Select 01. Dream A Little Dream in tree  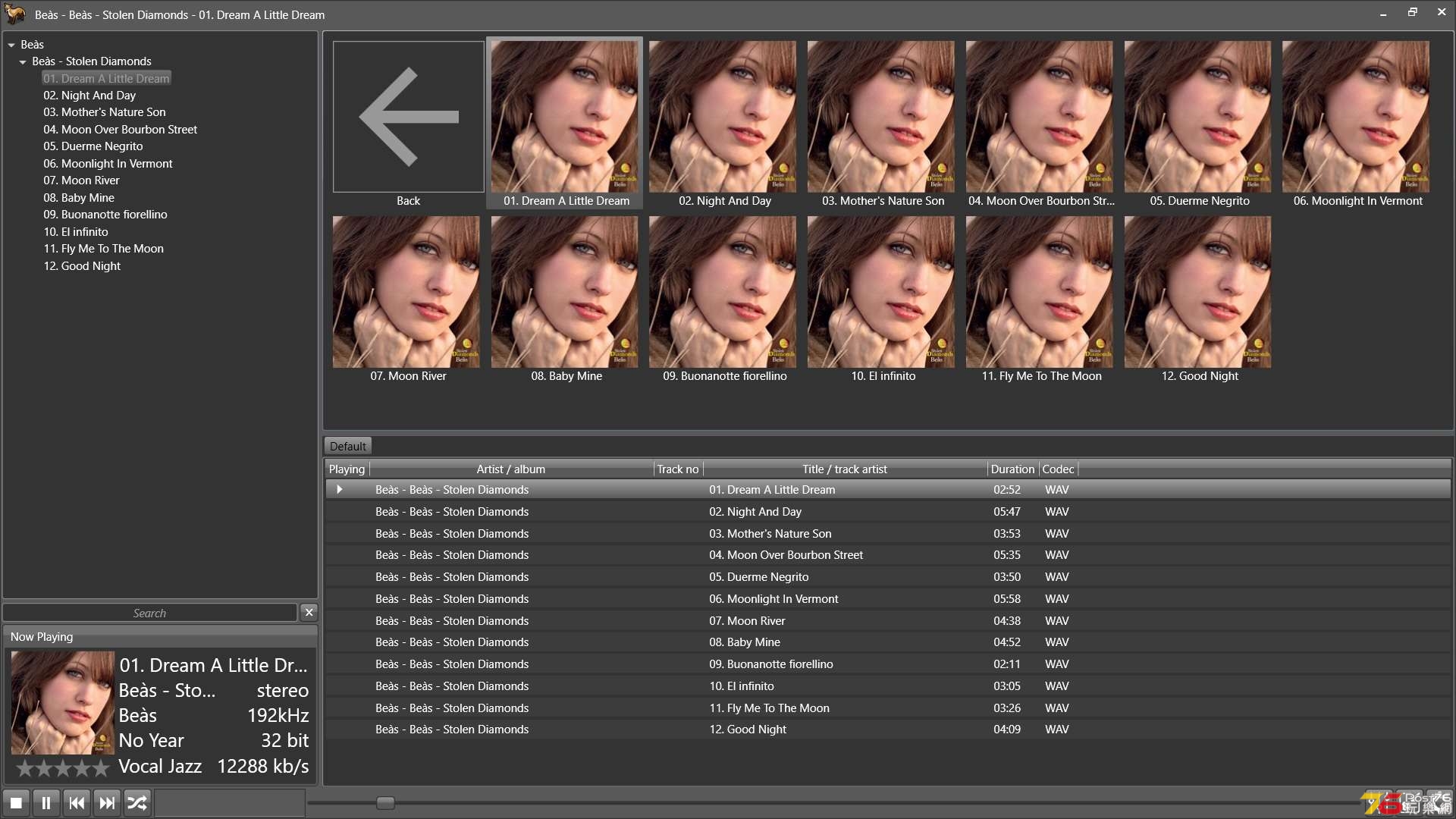click(x=106, y=78)
